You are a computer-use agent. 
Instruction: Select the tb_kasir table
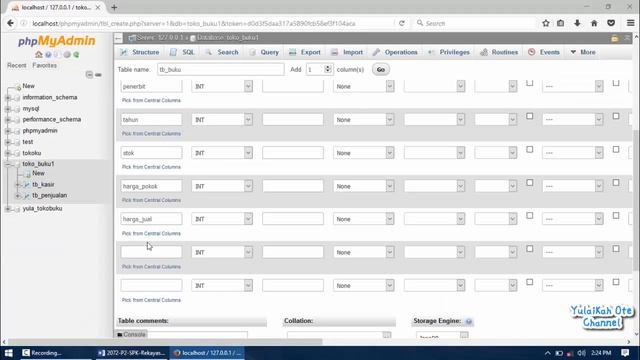click(43, 184)
